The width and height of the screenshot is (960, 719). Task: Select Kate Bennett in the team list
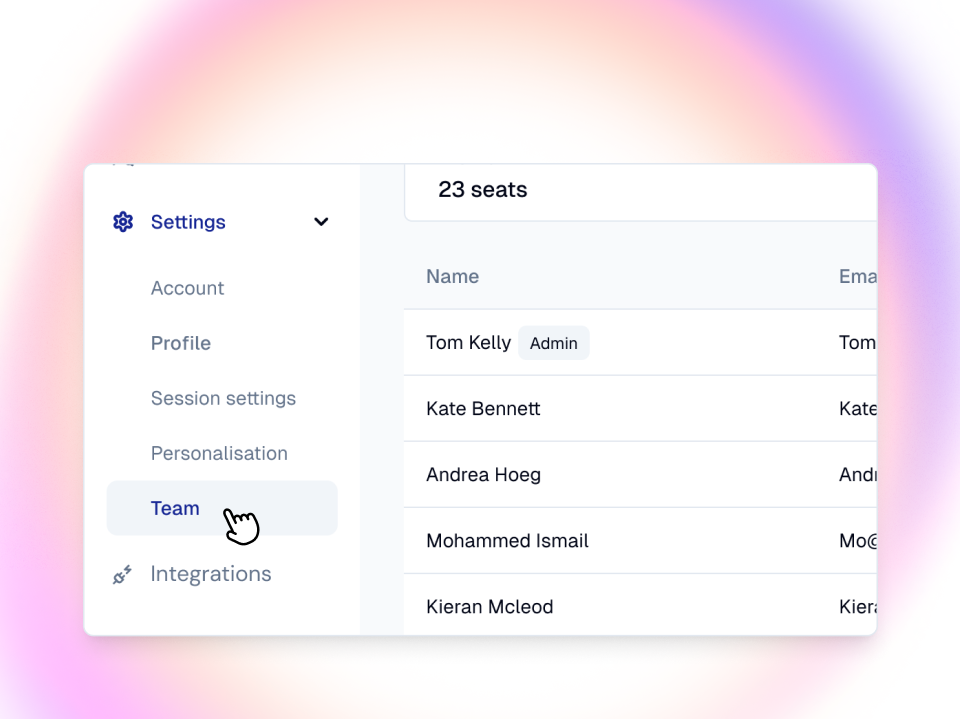(x=483, y=409)
